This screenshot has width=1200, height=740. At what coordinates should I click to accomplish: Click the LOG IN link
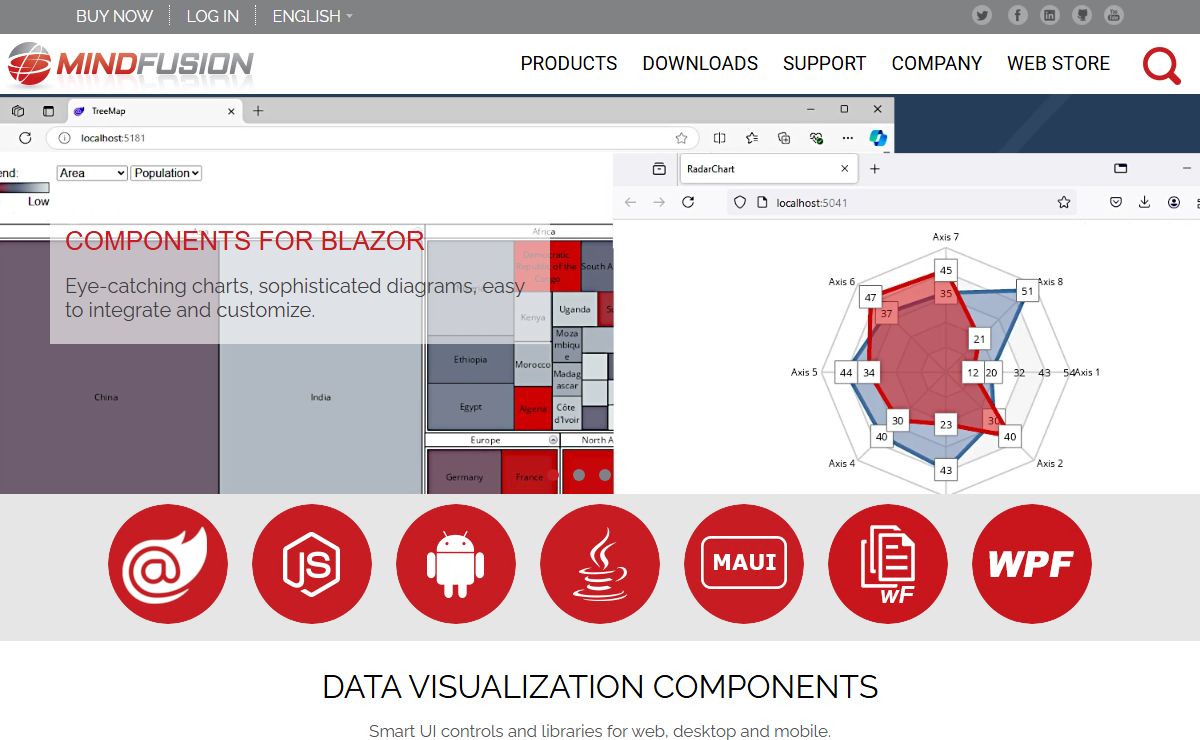tap(213, 16)
